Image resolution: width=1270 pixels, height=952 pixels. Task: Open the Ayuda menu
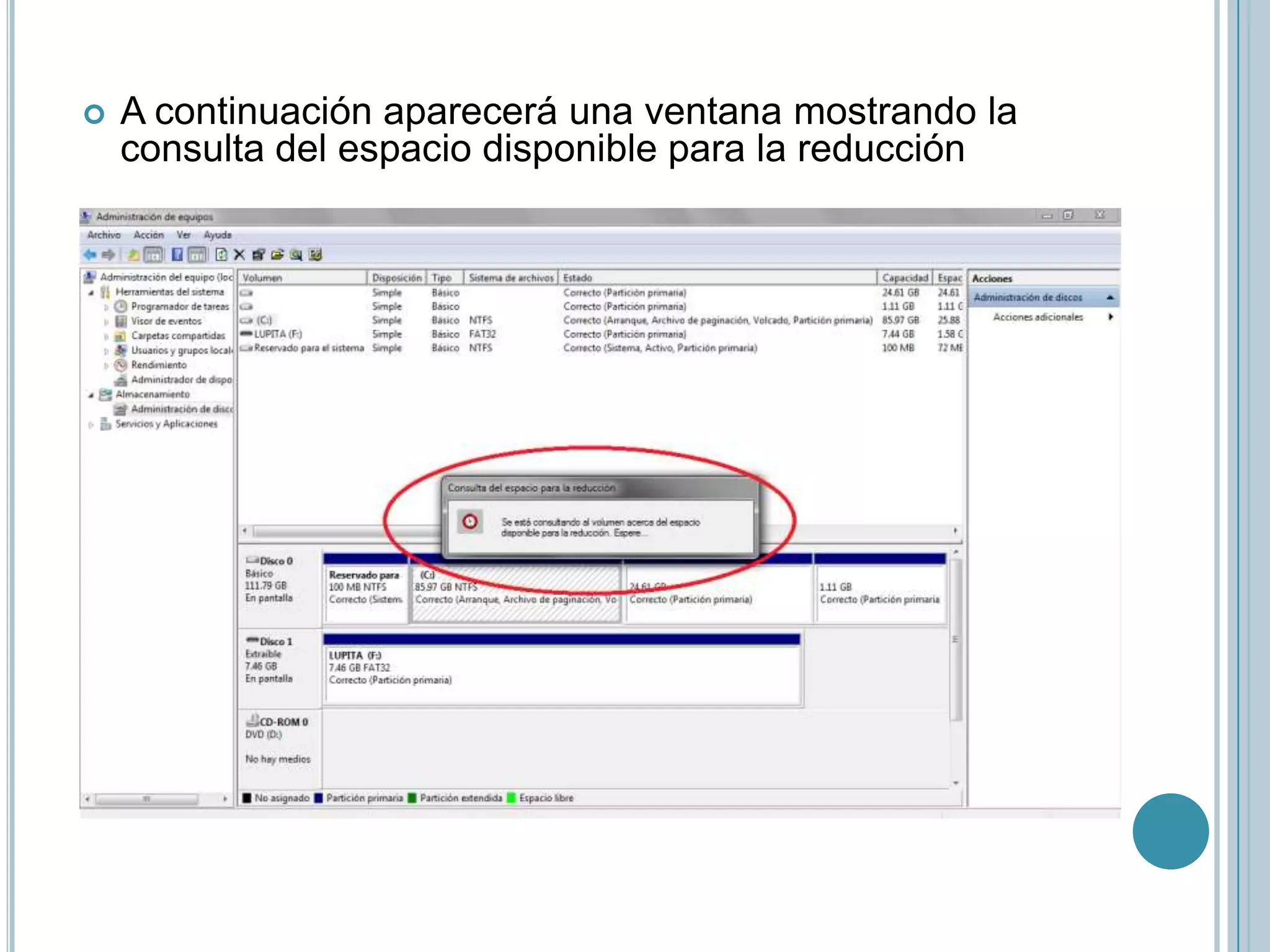(x=218, y=235)
